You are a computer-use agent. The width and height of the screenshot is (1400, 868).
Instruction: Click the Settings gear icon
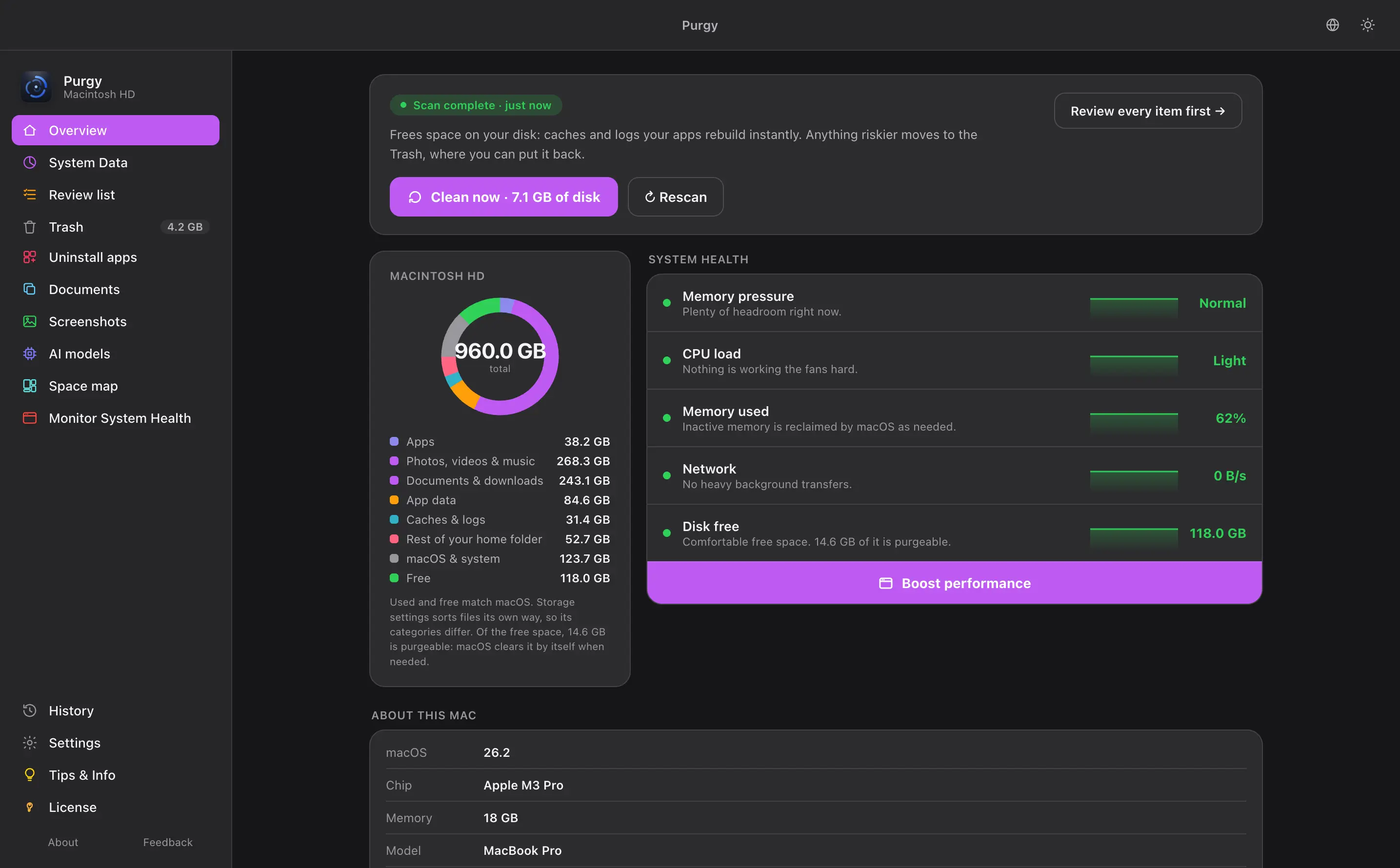[x=30, y=743]
